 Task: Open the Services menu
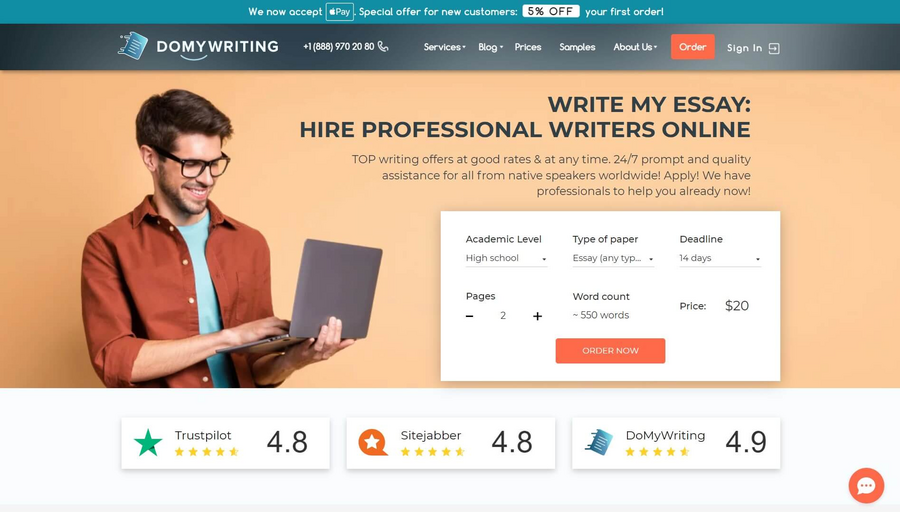pyautogui.click(x=444, y=47)
